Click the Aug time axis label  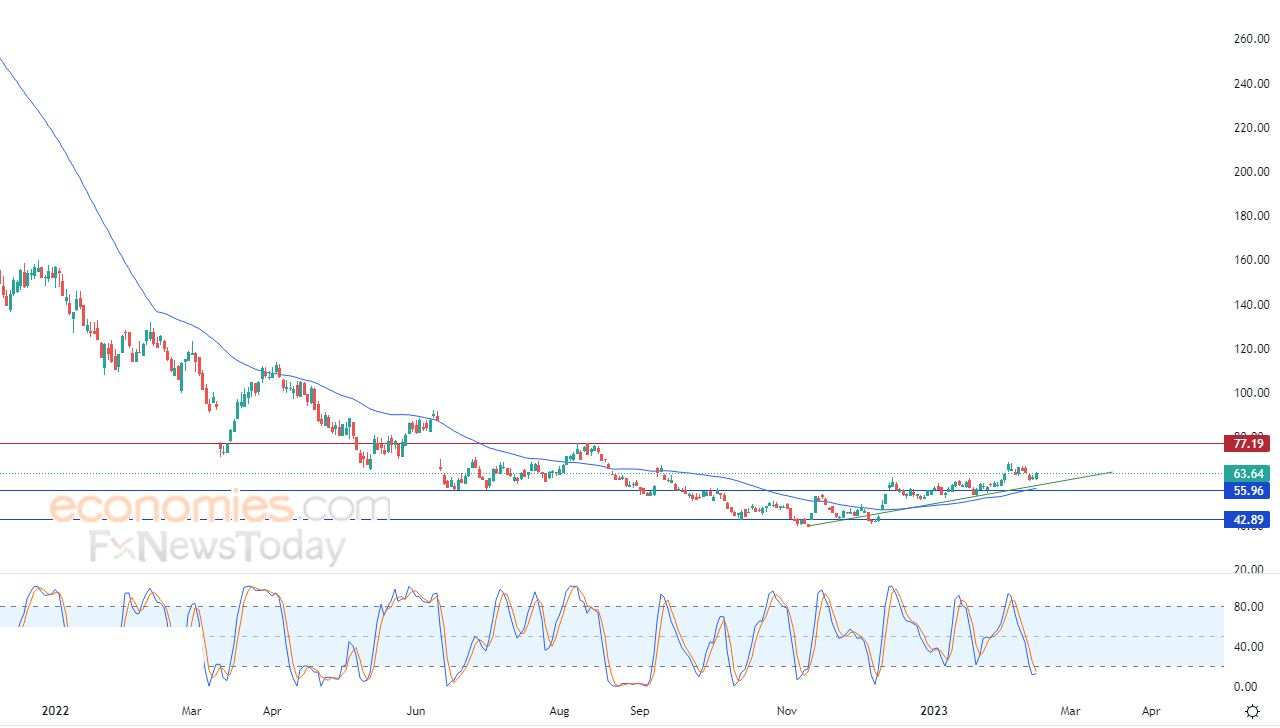click(x=559, y=711)
